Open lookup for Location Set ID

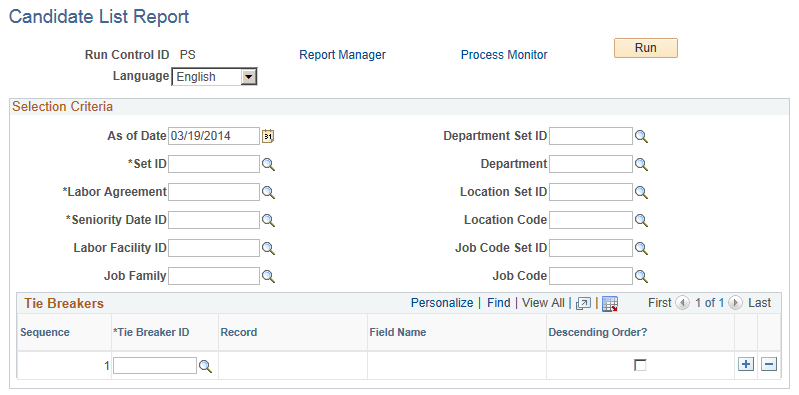coord(641,192)
